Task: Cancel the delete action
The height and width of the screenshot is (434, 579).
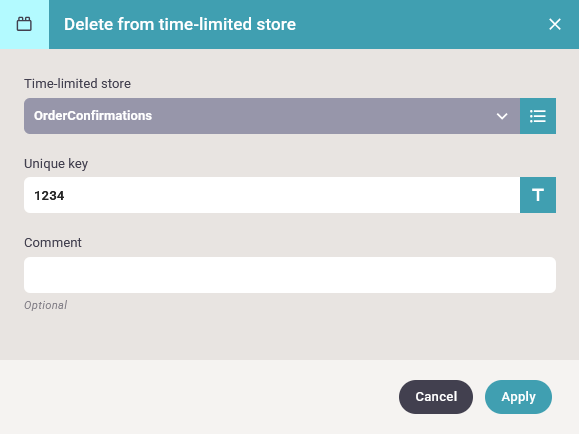Action: pyautogui.click(x=436, y=397)
